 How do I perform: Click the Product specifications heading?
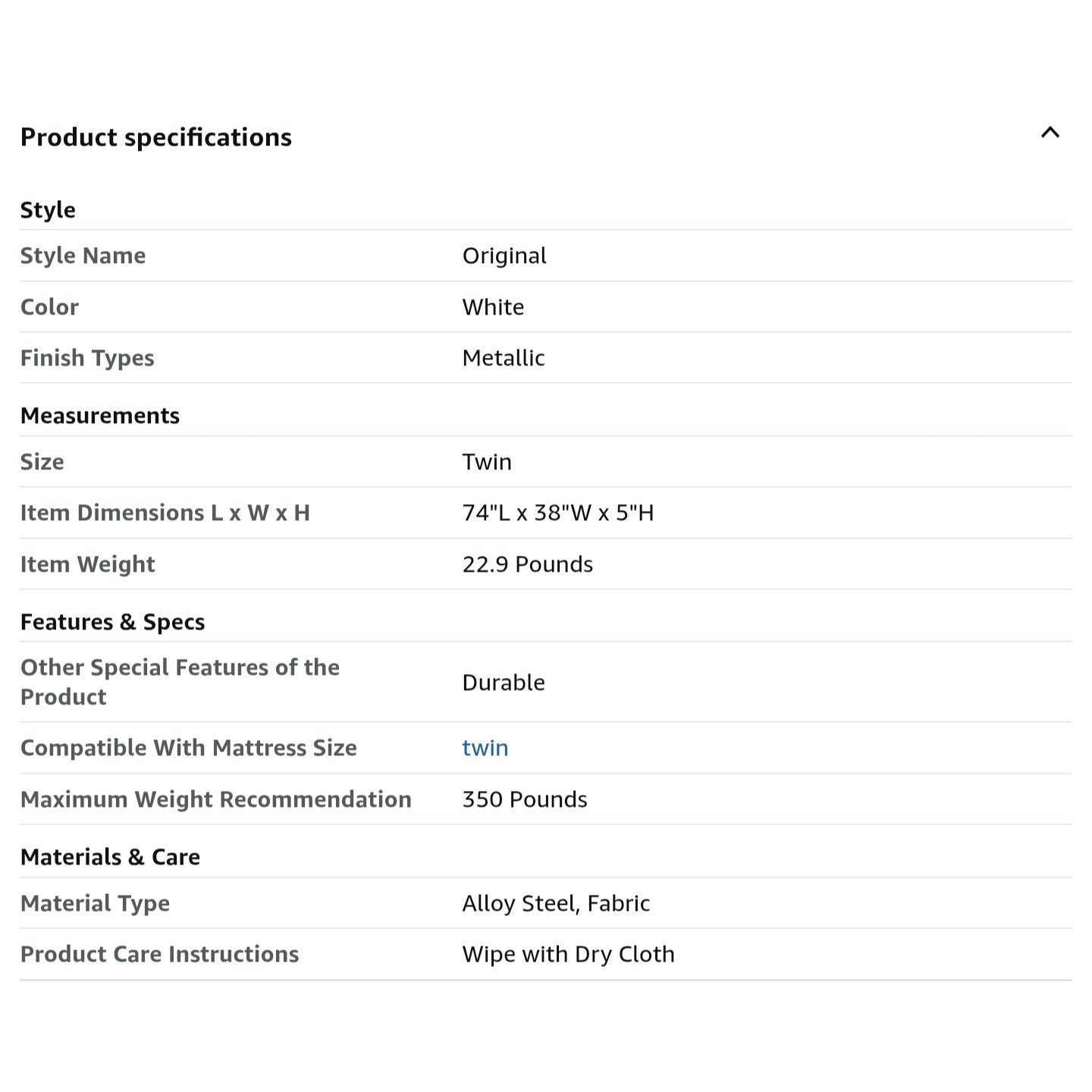click(x=155, y=137)
